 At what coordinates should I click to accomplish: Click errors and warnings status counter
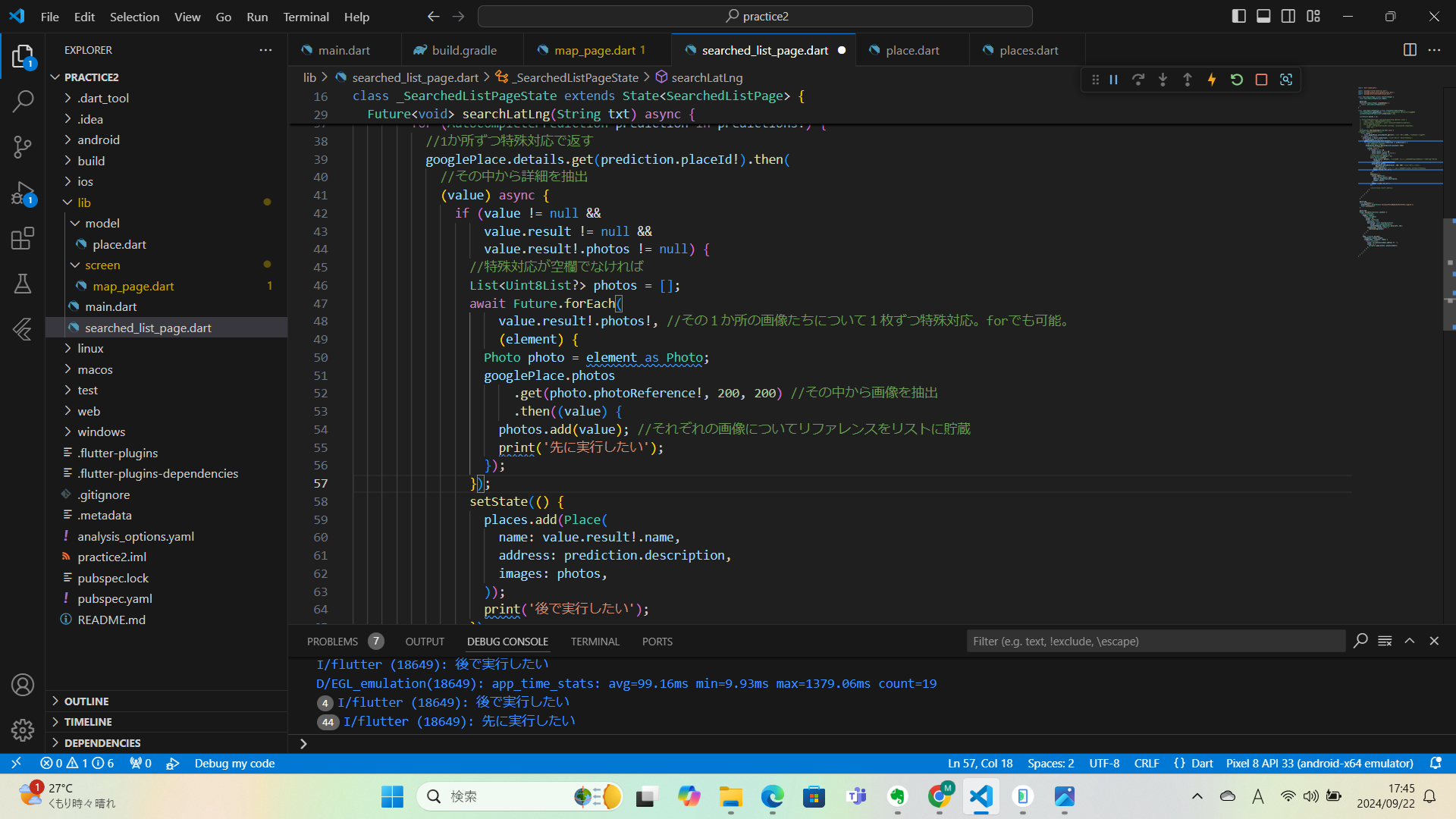77,764
